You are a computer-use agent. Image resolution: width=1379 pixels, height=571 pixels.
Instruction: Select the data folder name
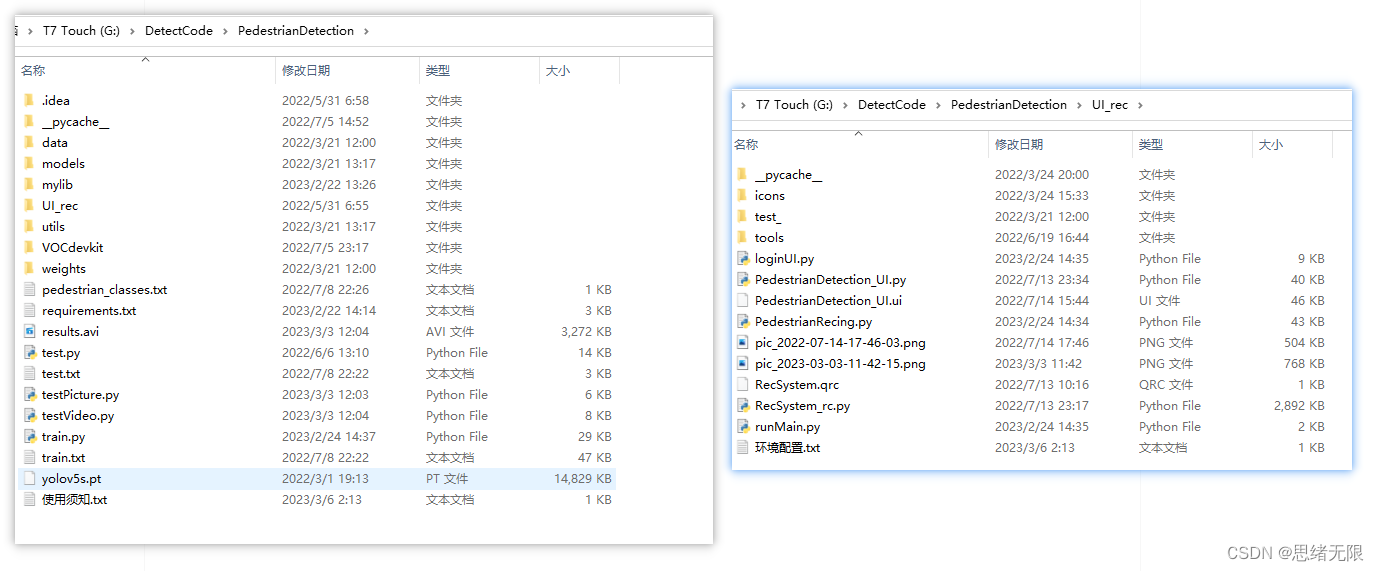click(x=55, y=142)
